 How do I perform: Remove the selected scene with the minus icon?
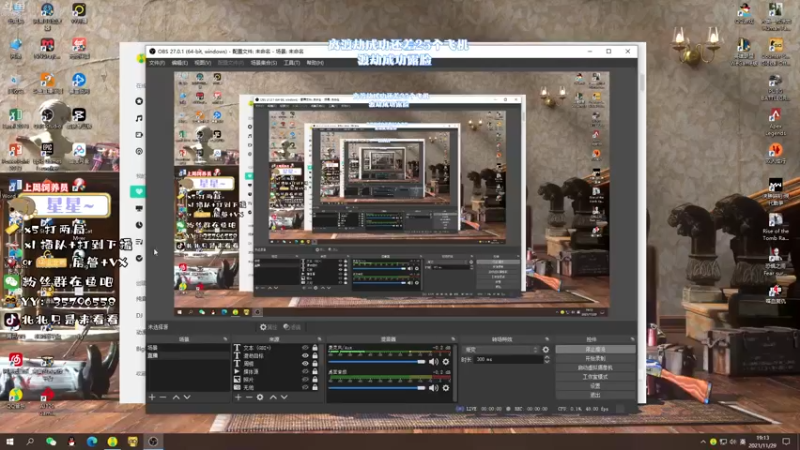[x=163, y=397]
